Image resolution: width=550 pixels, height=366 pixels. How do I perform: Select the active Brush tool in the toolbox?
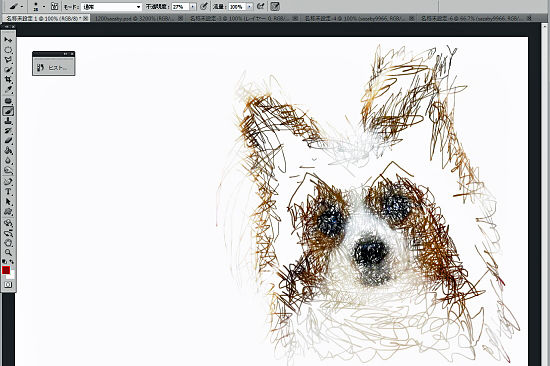pyautogui.click(x=8, y=111)
